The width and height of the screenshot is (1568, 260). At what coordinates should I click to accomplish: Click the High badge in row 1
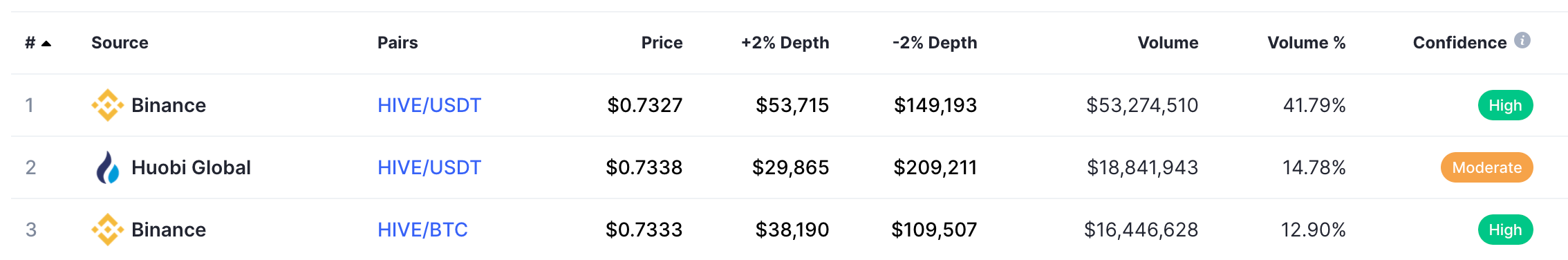click(1505, 105)
